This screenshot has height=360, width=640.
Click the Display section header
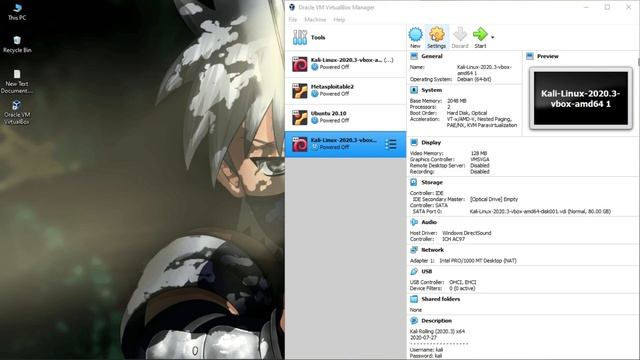[431, 142]
